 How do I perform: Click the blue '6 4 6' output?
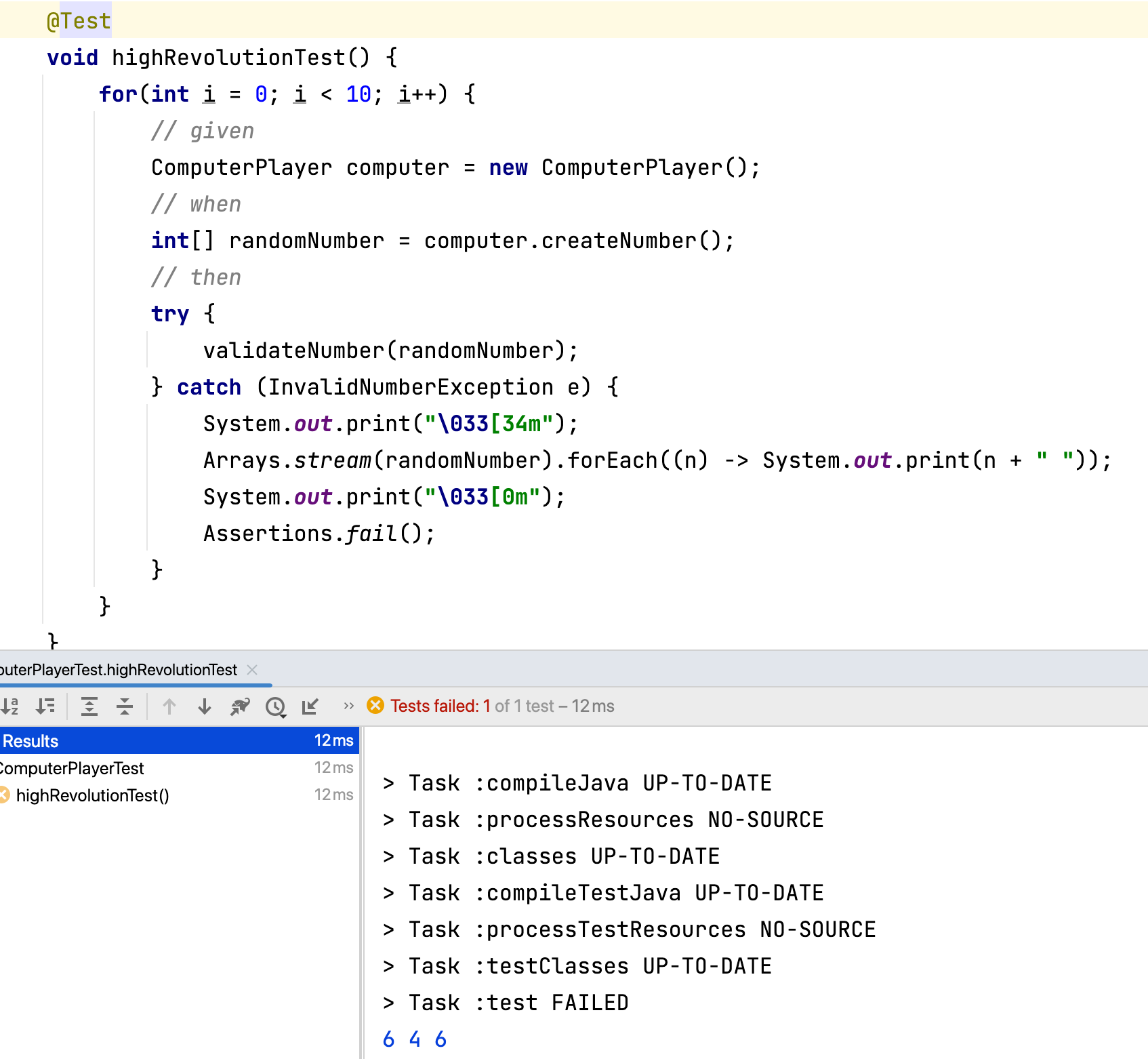coord(415,1039)
